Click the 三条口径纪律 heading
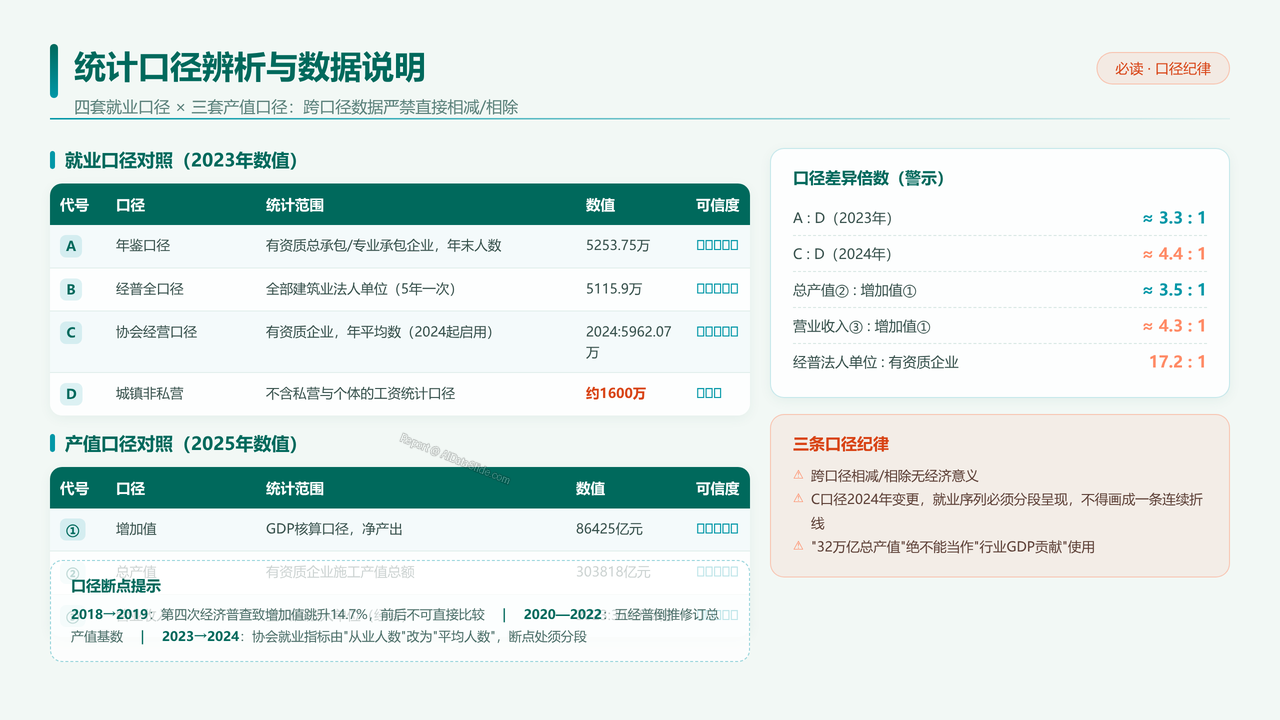This screenshot has width=1280, height=720. pyautogui.click(x=841, y=444)
